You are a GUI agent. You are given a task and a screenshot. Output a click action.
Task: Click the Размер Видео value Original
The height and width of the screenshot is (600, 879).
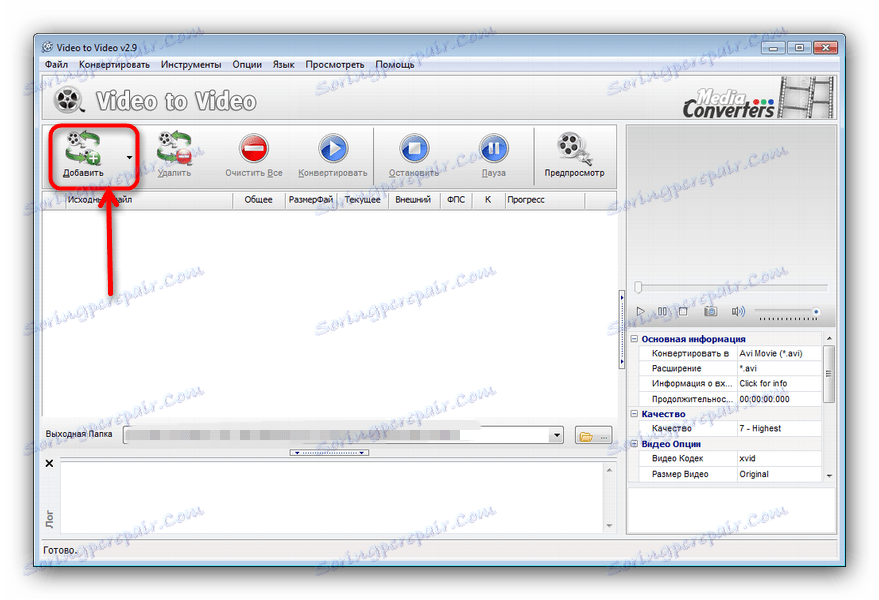(x=779, y=474)
